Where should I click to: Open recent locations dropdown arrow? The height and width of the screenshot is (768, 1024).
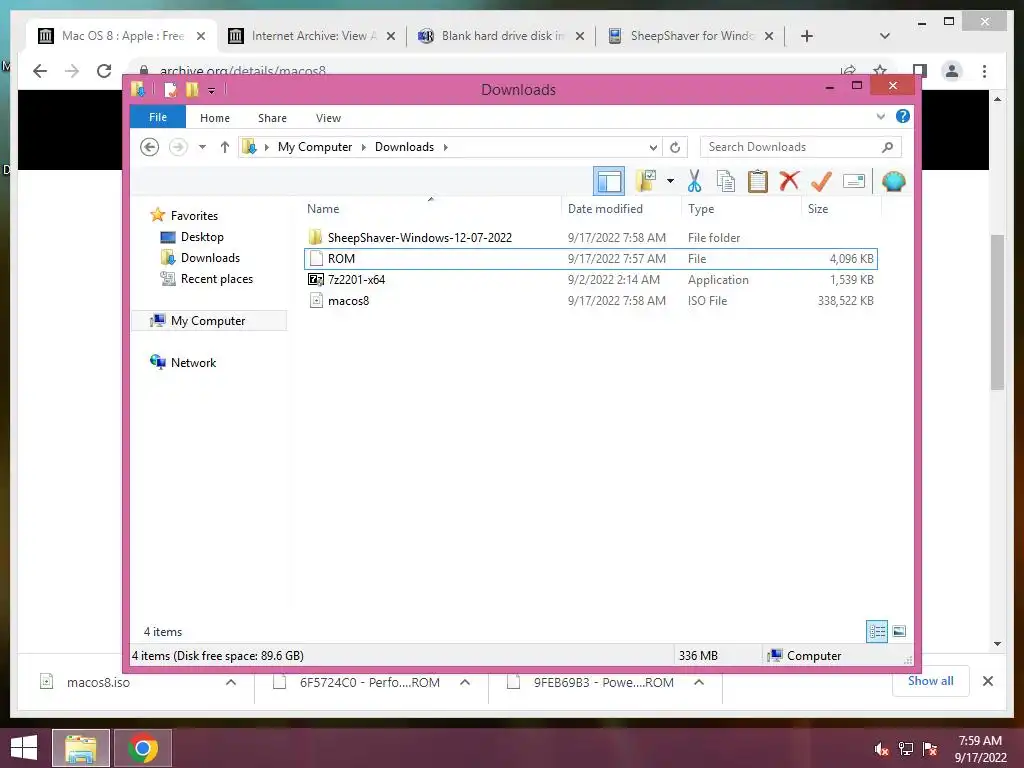(x=202, y=147)
